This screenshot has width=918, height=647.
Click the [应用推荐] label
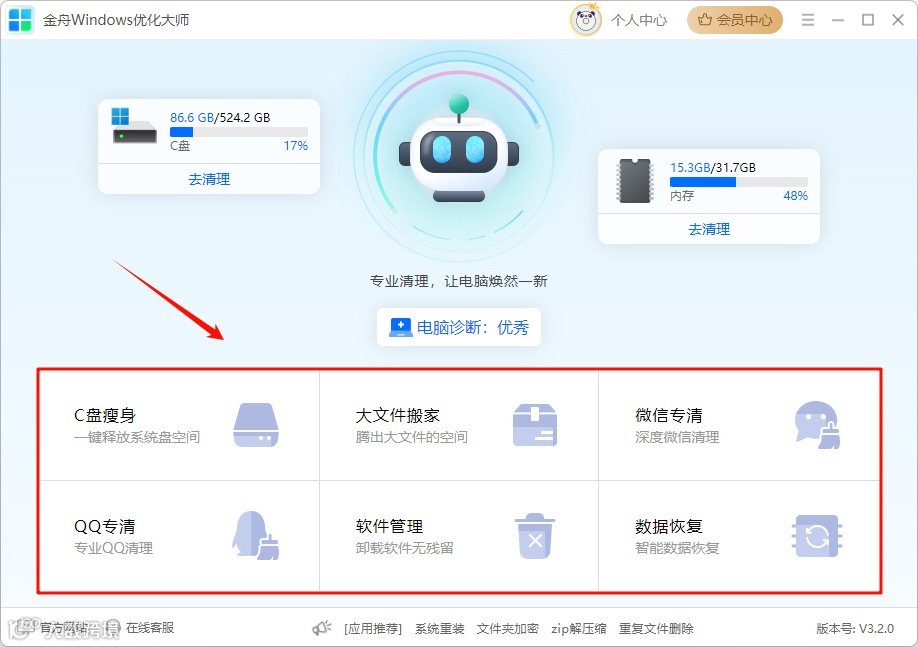click(373, 629)
